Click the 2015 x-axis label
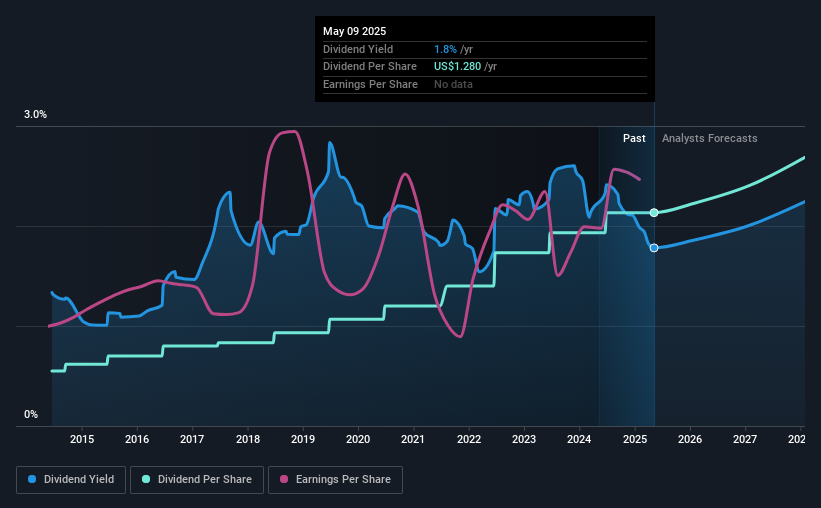Screen dimensions: 821x508 [x=82, y=439]
